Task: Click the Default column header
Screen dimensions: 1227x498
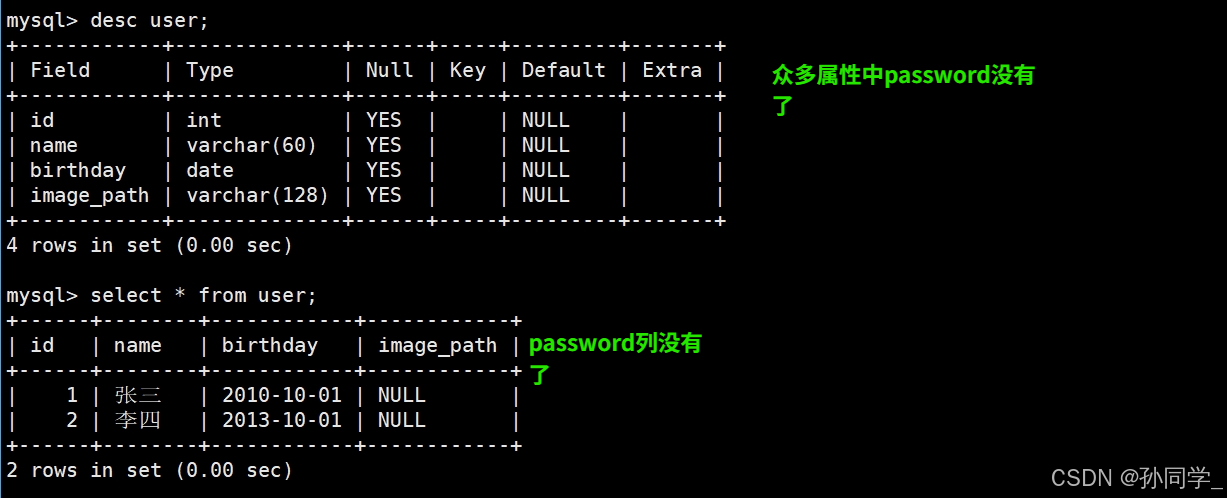Action: pos(564,70)
